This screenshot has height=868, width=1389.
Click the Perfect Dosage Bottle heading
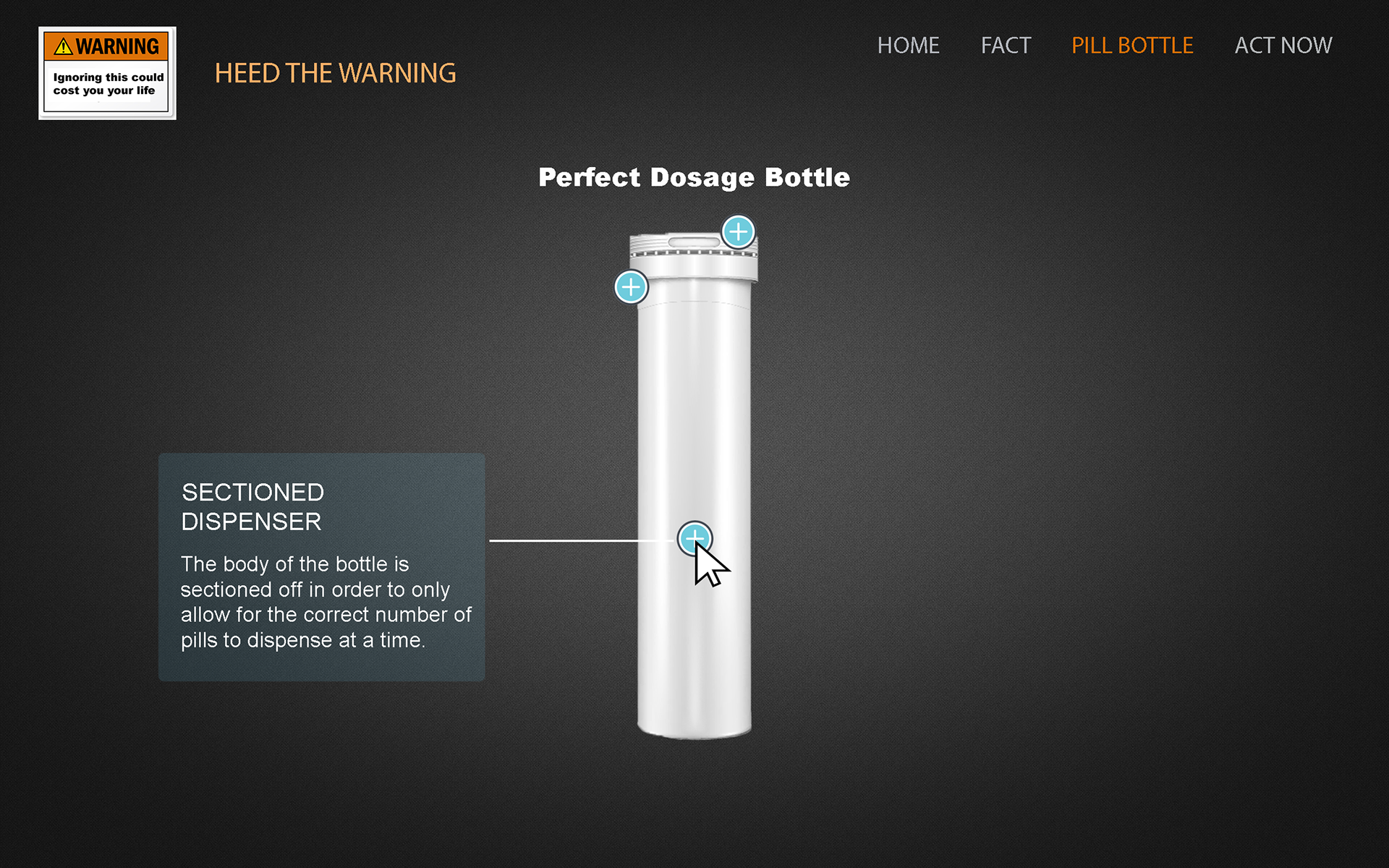pyautogui.click(x=694, y=177)
